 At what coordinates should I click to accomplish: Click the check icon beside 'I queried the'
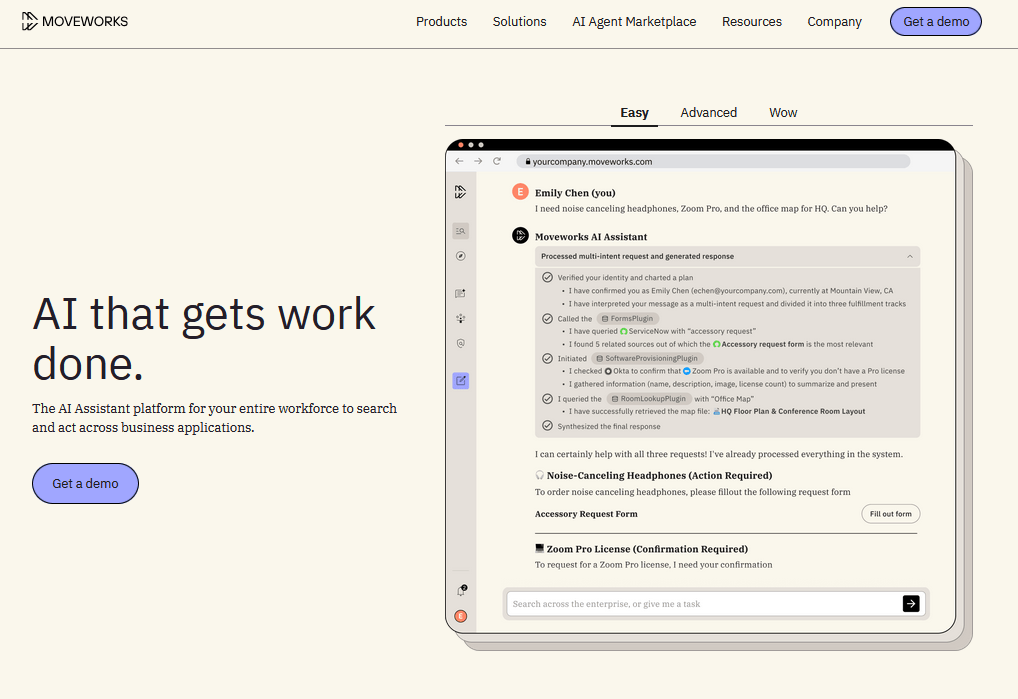click(547, 399)
